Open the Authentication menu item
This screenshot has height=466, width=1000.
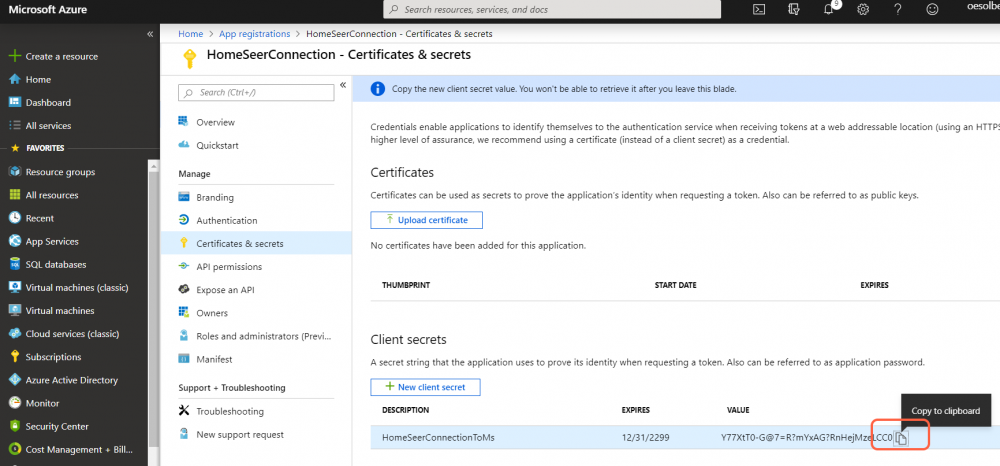226,220
